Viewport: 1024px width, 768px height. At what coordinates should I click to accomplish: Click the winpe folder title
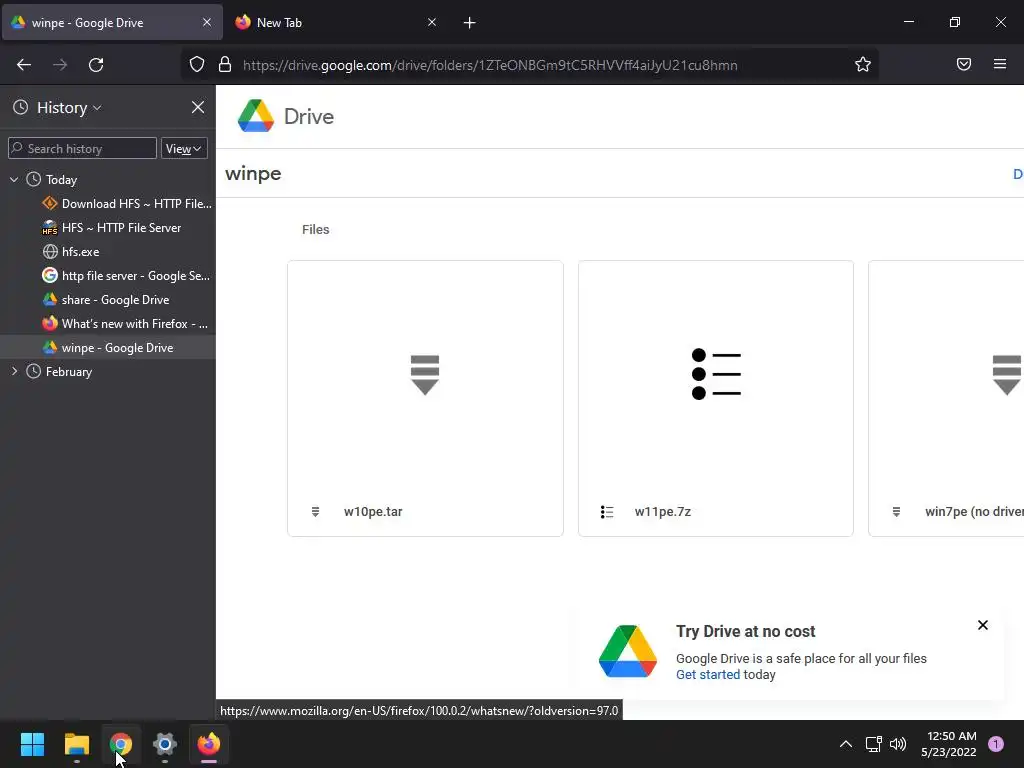[x=253, y=174]
